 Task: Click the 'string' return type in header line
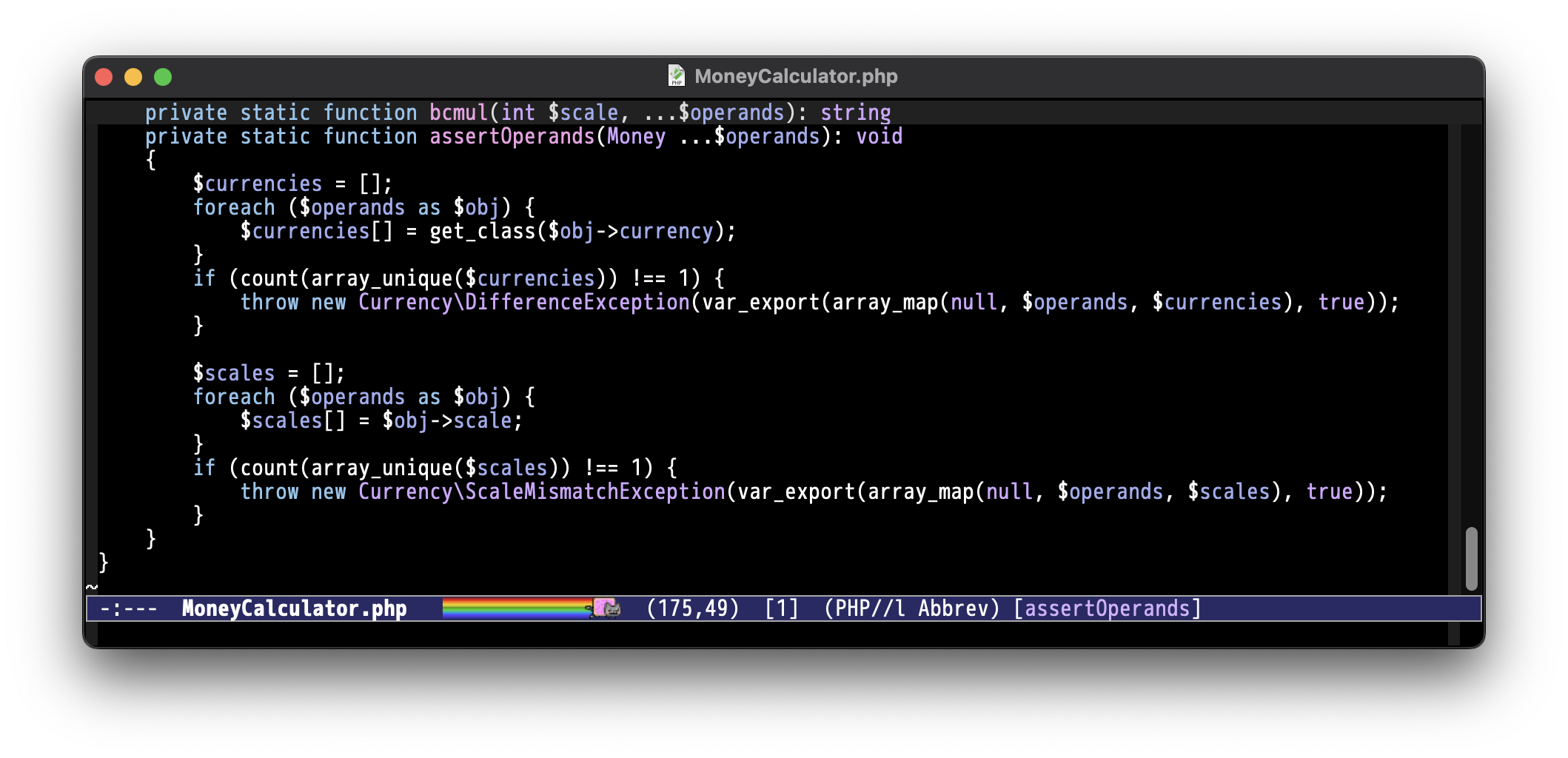(856, 113)
